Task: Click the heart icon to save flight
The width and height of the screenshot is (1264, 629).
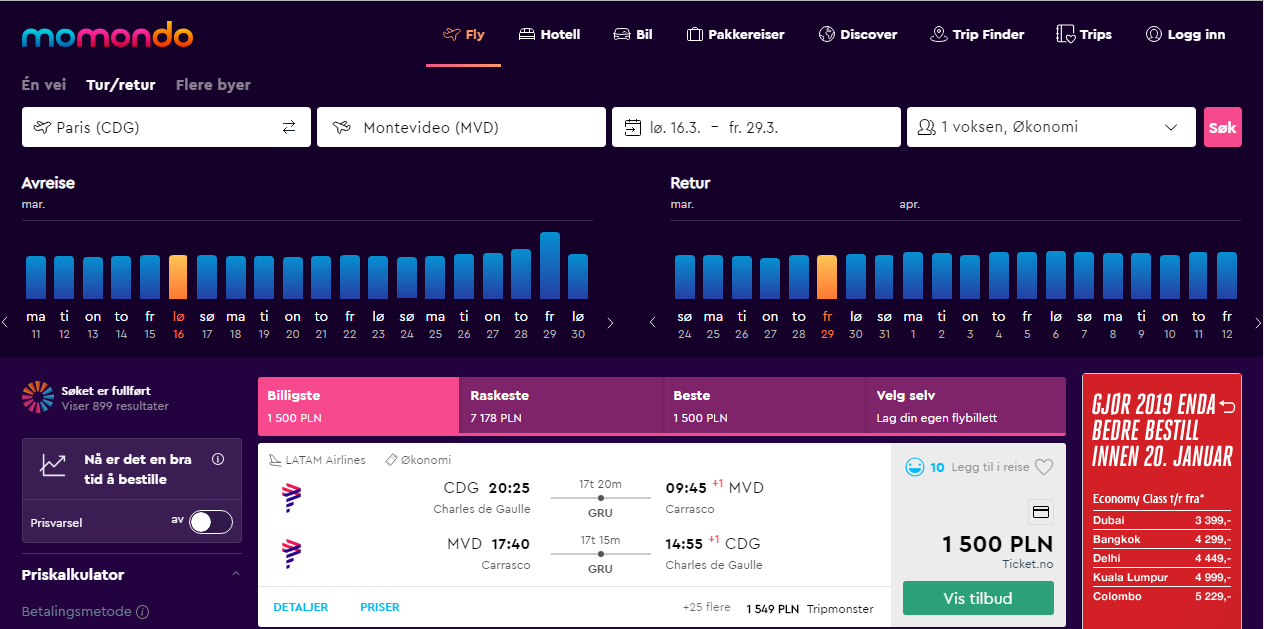Action: tap(1044, 467)
